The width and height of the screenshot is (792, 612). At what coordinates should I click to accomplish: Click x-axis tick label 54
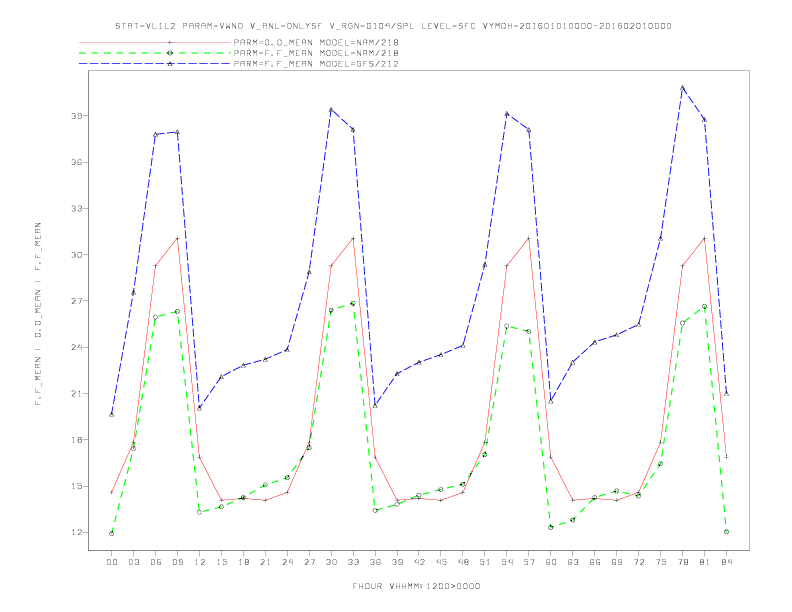click(507, 562)
